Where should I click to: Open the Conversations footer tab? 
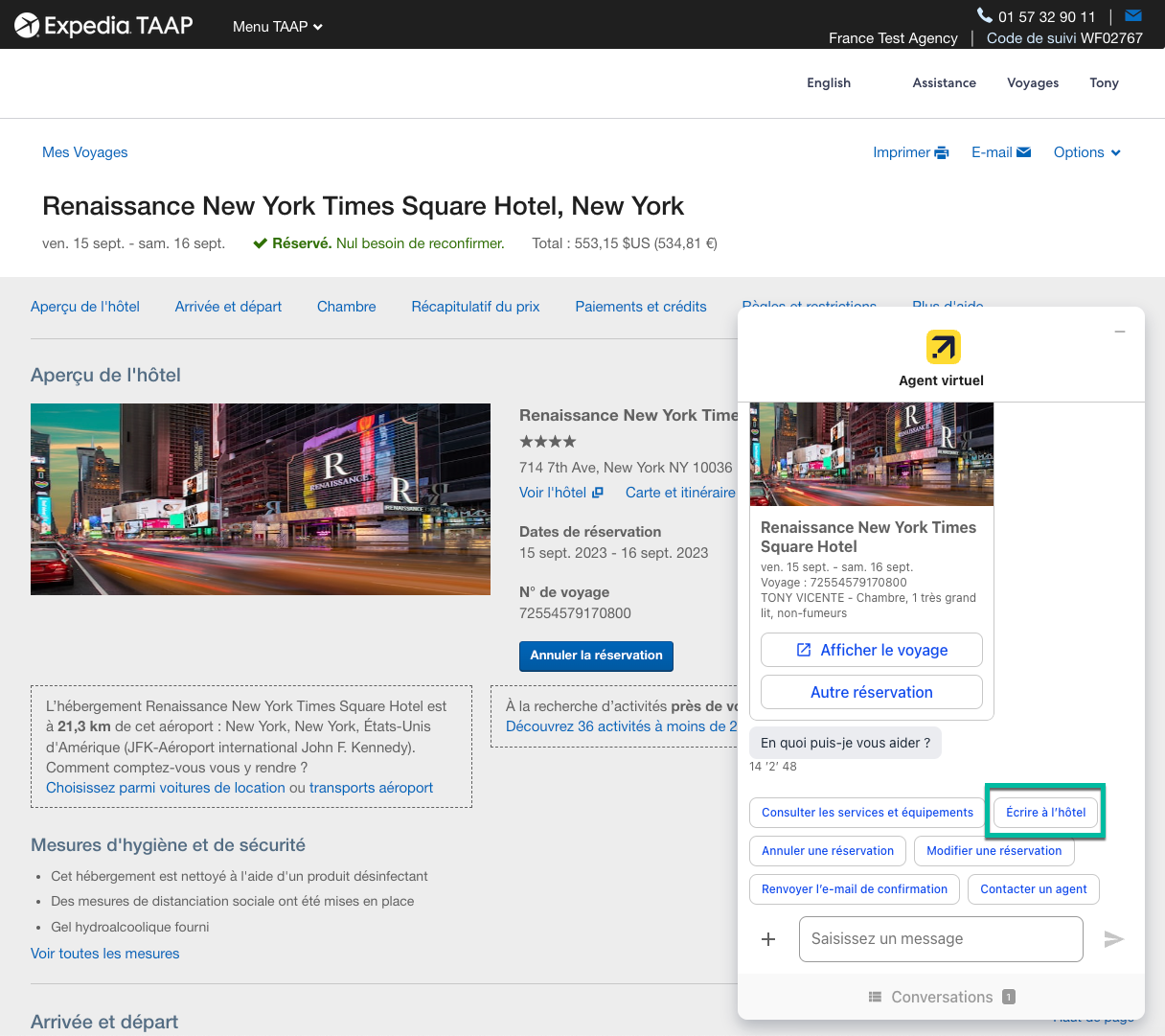click(x=941, y=997)
